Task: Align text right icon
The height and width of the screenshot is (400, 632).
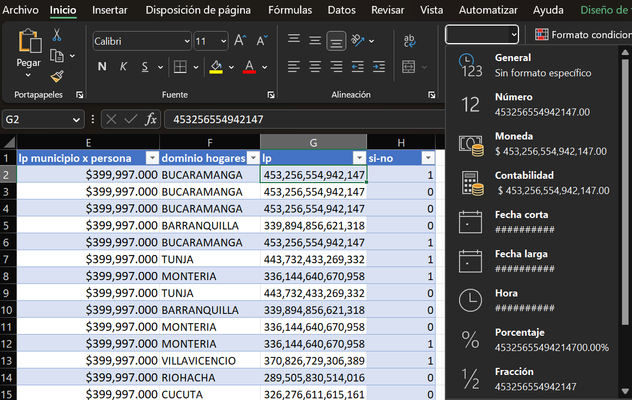Action: click(x=336, y=67)
